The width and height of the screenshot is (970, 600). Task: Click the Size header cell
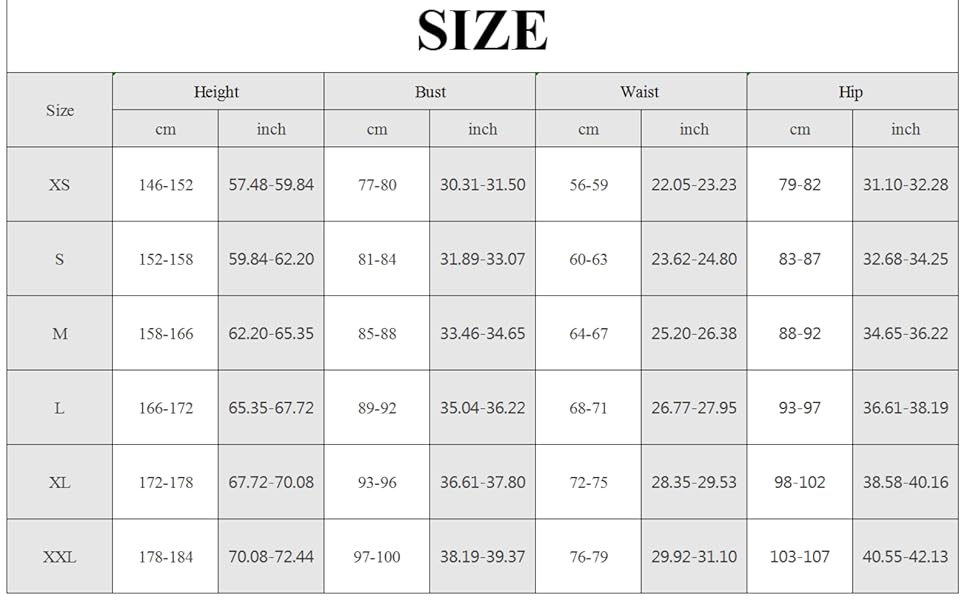60,110
